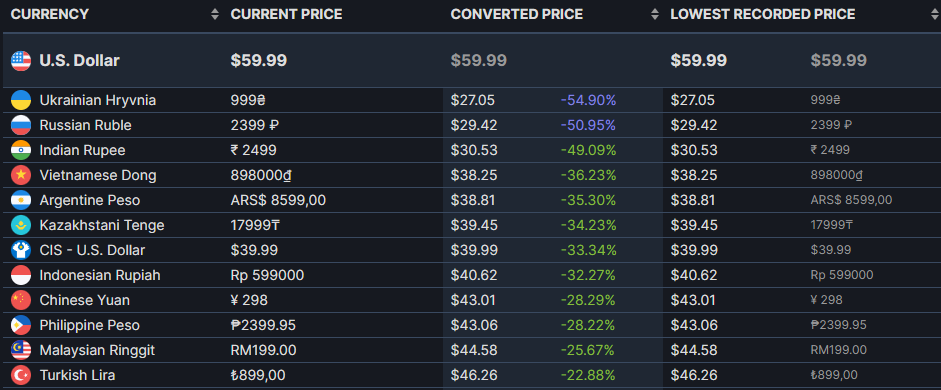Viewport: 941px width, 390px height.
Task: Click the U.S. Dollar flag icon
Action: click(21, 61)
